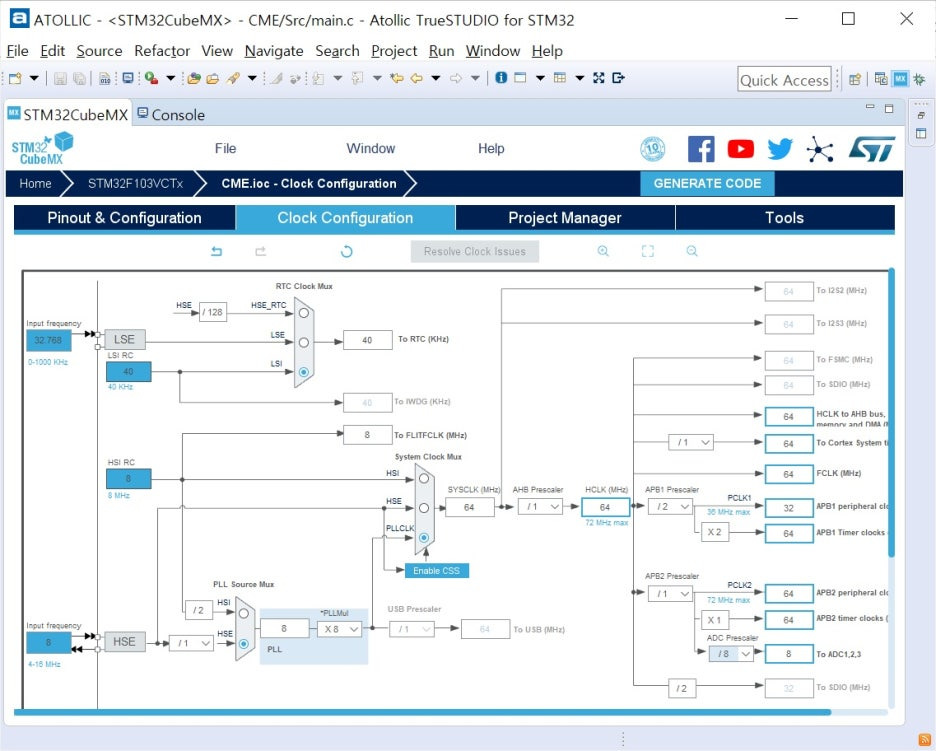
Task: Open the HSE /1 prescaler dropdown
Action: point(192,643)
